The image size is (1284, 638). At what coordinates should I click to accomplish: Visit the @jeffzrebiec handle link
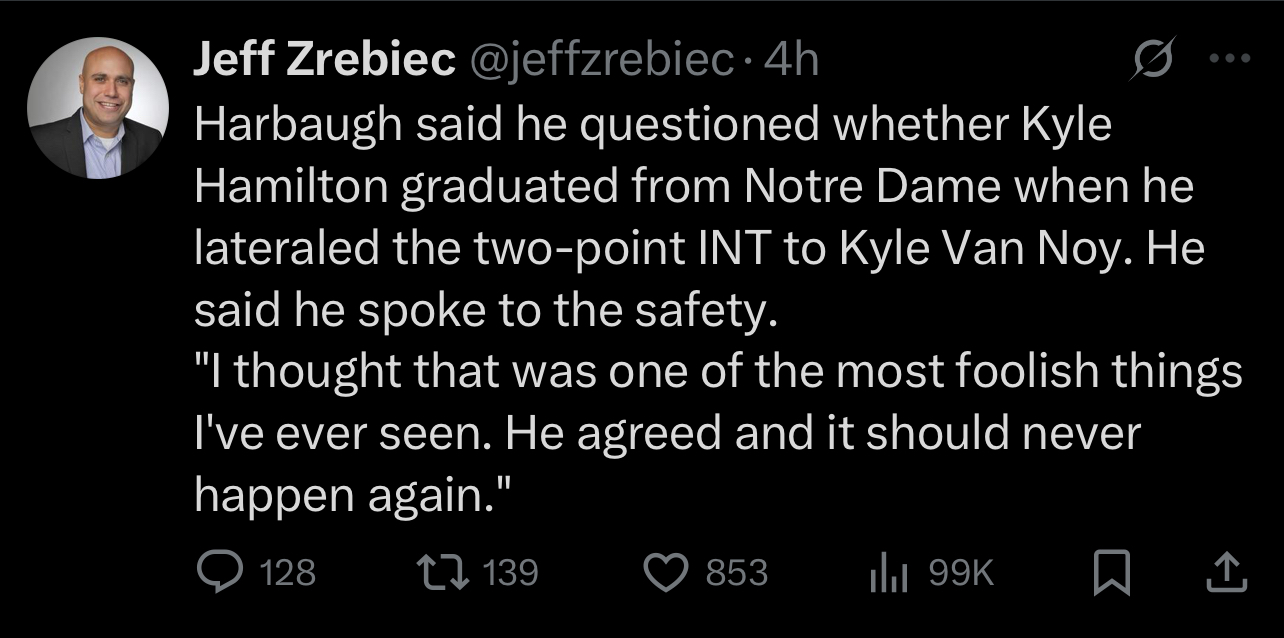tap(606, 62)
